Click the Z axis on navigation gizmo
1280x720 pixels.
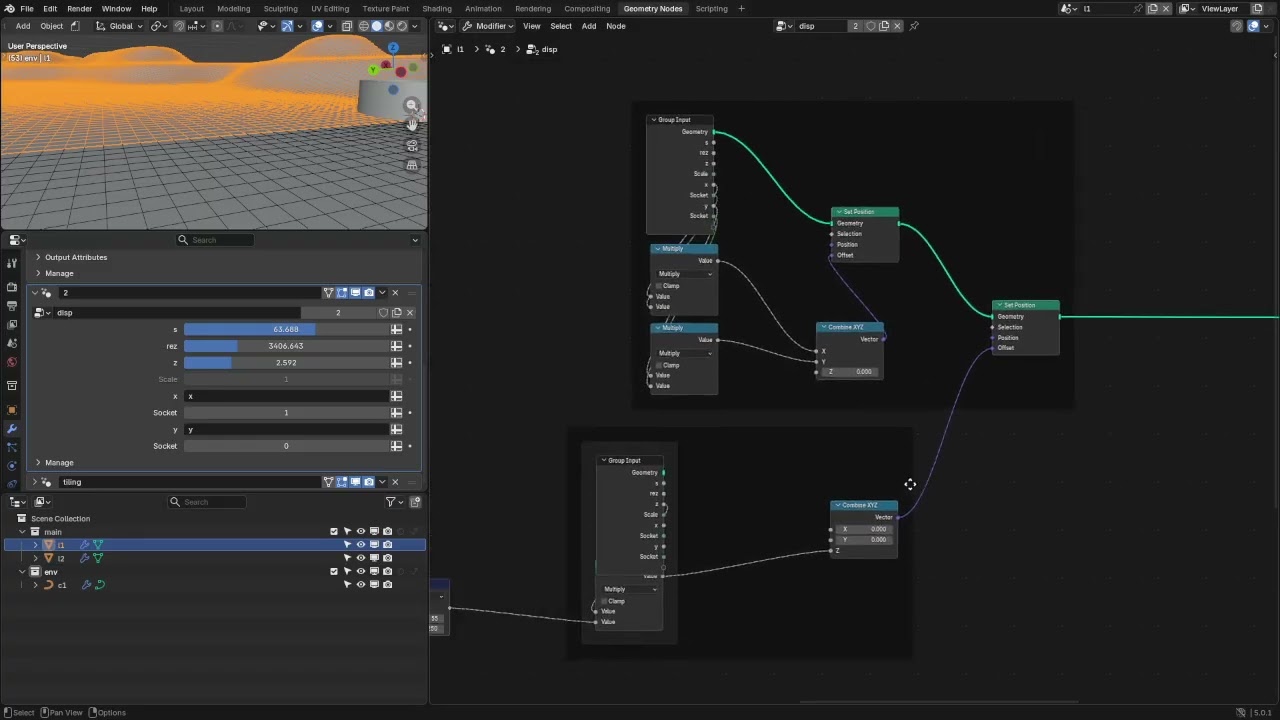pyautogui.click(x=393, y=48)
